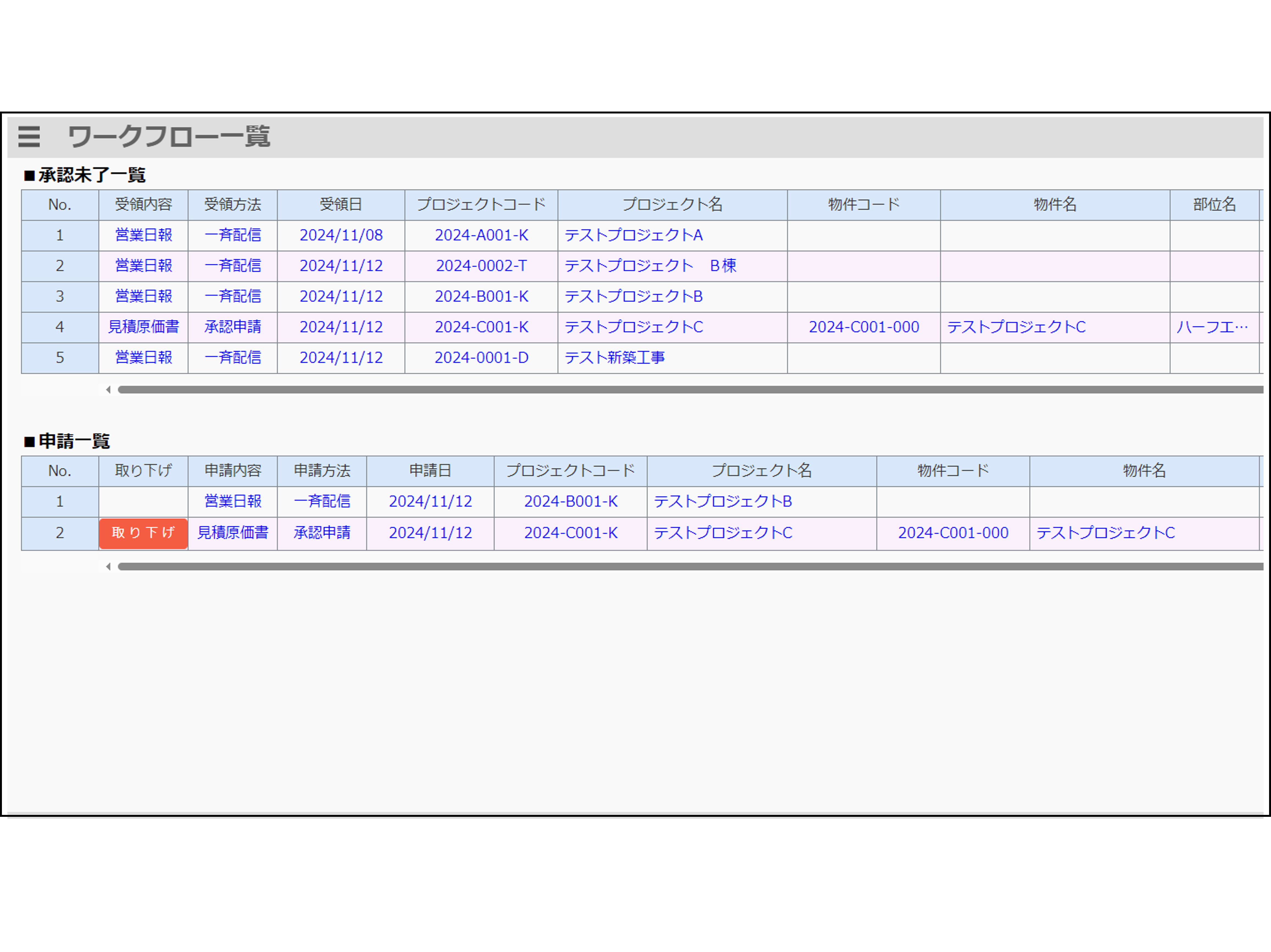Viewport: 1271px width, 952px height.
Task: Click 受領内容 column header
Action: pyautogui.click(x=144, y=205)
